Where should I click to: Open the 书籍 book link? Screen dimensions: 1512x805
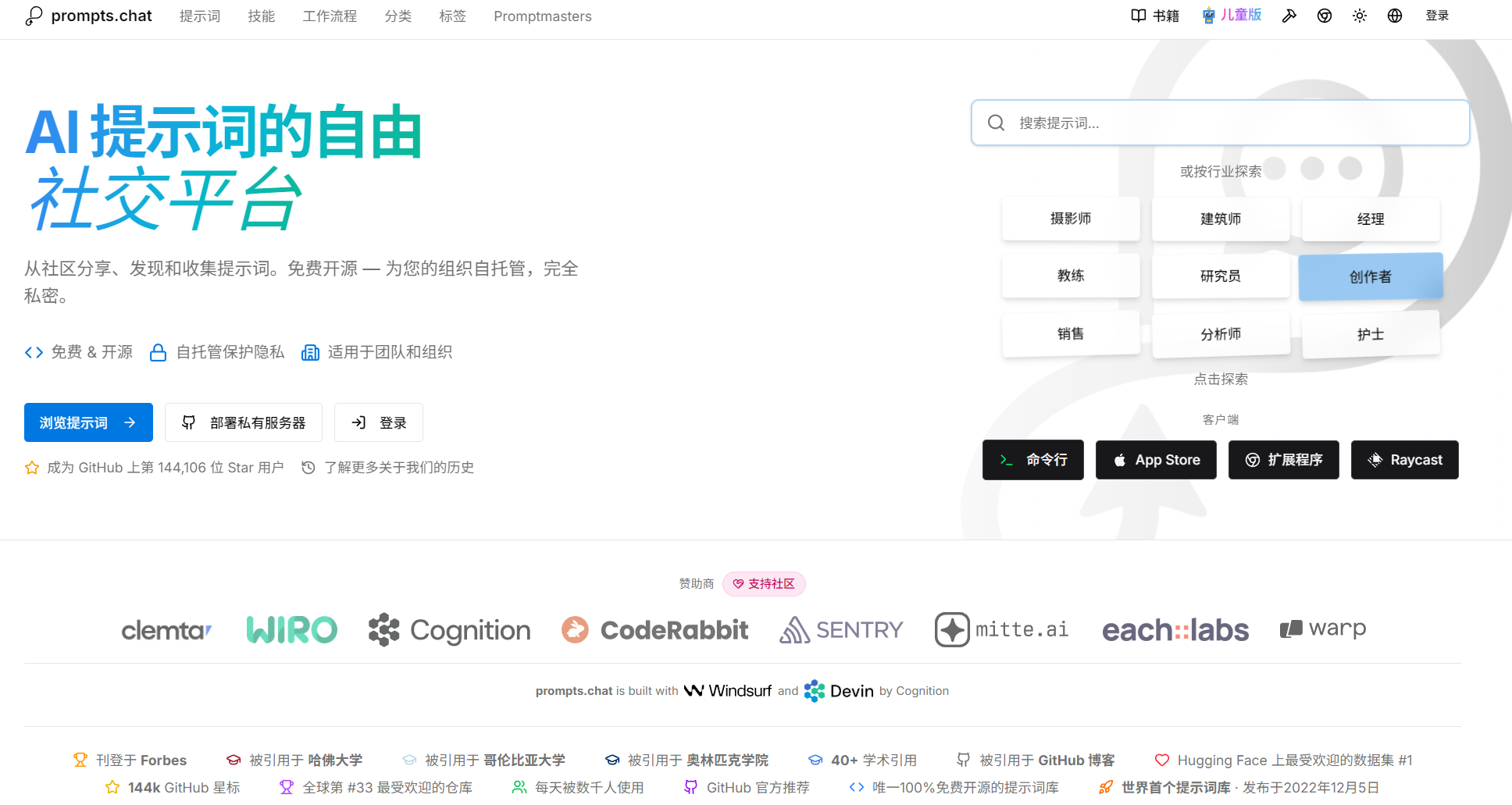(1155, 16)
